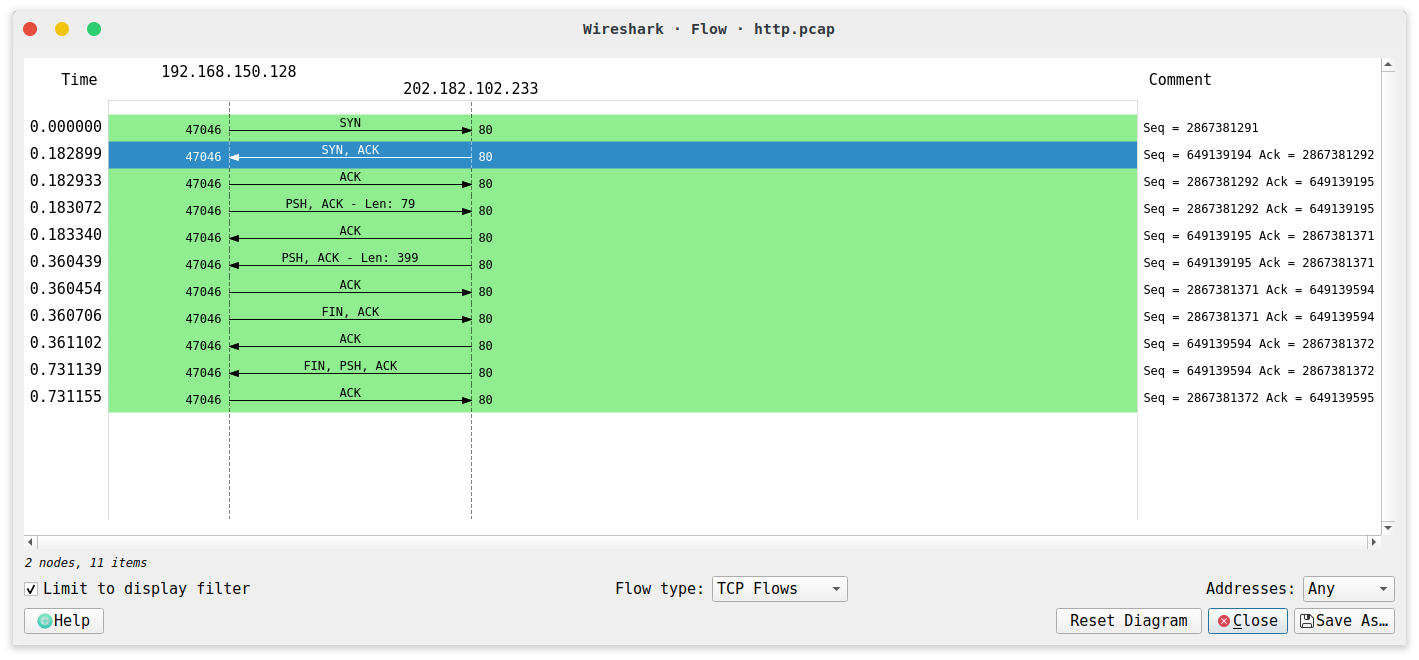1419x660 pixels.
Task: Click the time value 0.360454
Action: [x=66, y=289]
